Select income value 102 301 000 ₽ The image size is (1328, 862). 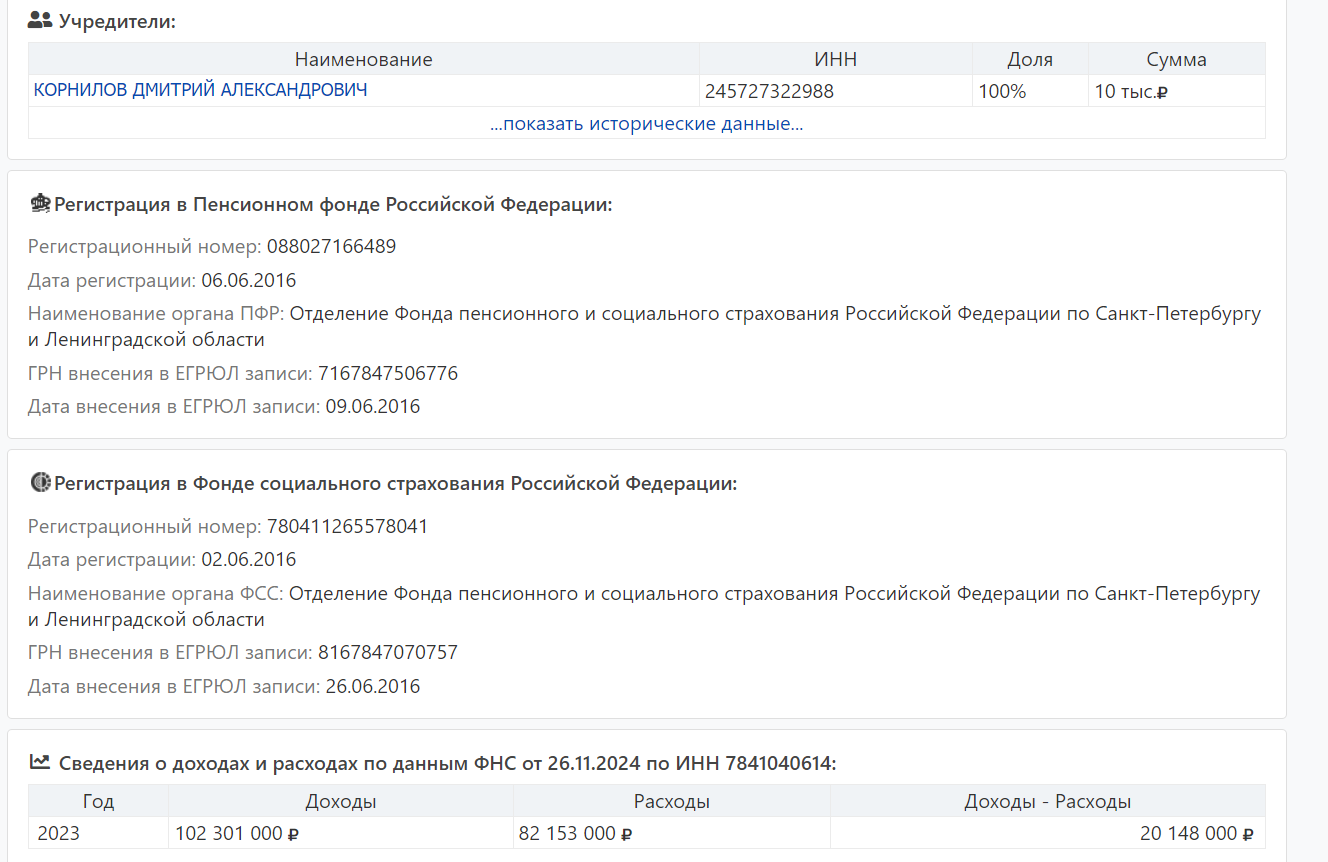click(237, 833)
